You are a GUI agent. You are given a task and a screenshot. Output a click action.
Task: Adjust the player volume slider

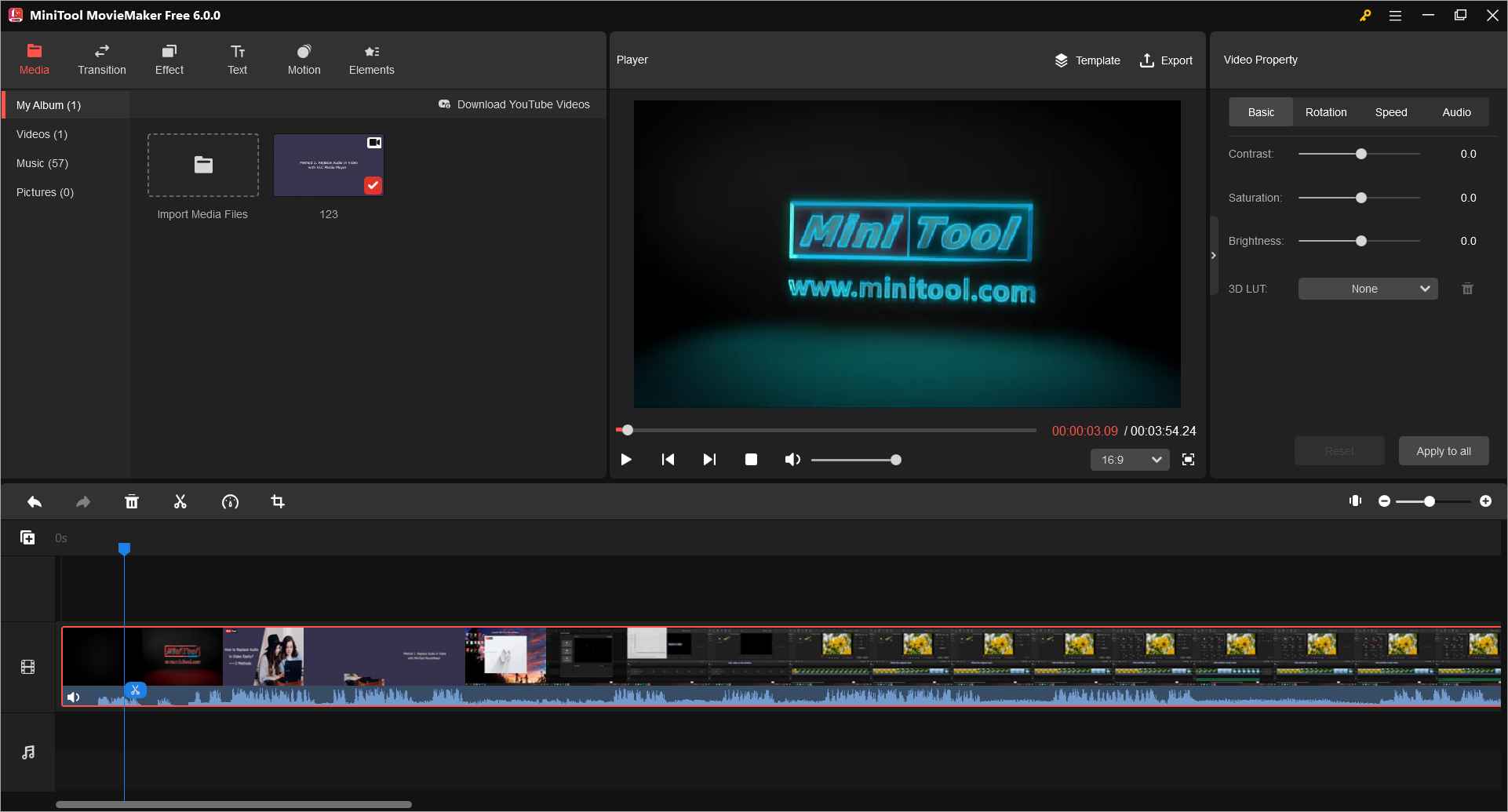[x=856, y=460]
